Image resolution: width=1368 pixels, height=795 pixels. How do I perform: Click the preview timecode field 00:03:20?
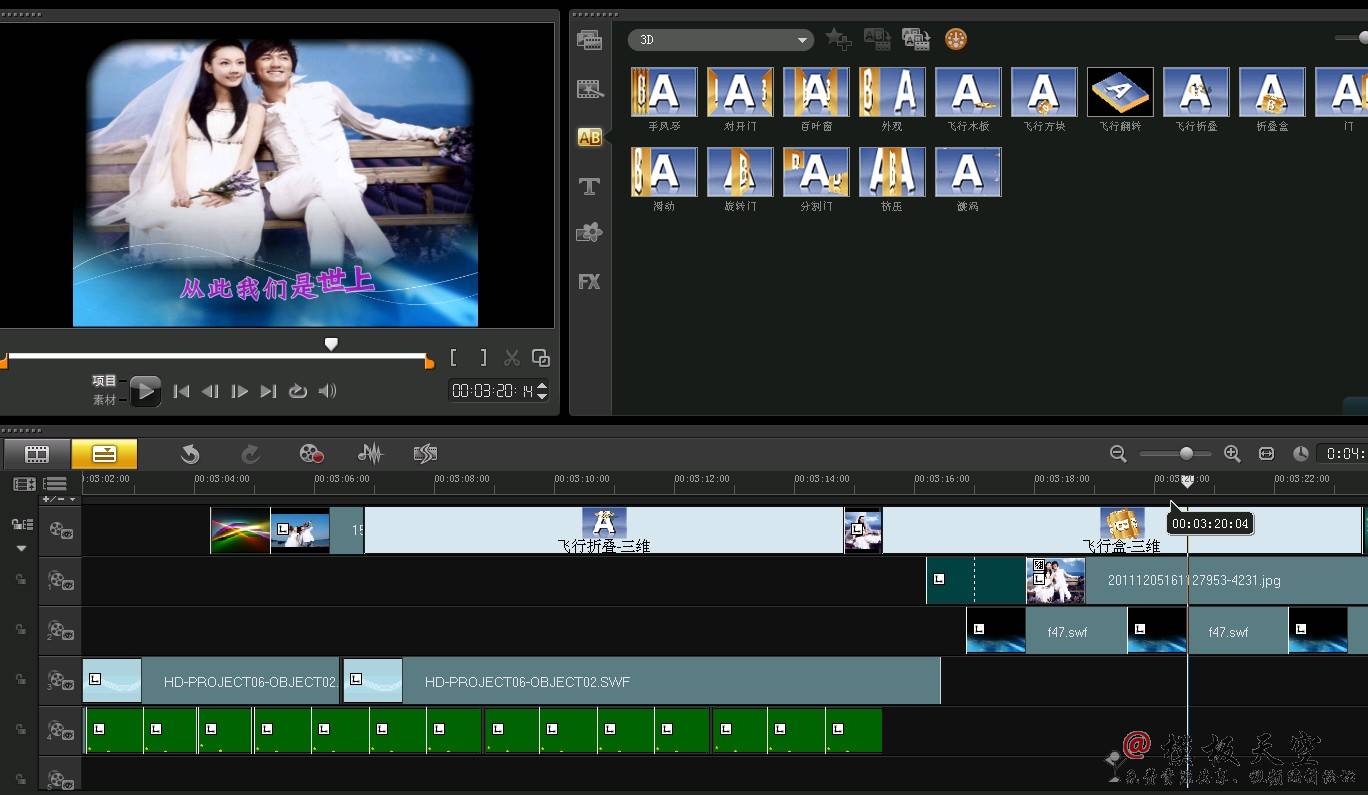point(492,391)
